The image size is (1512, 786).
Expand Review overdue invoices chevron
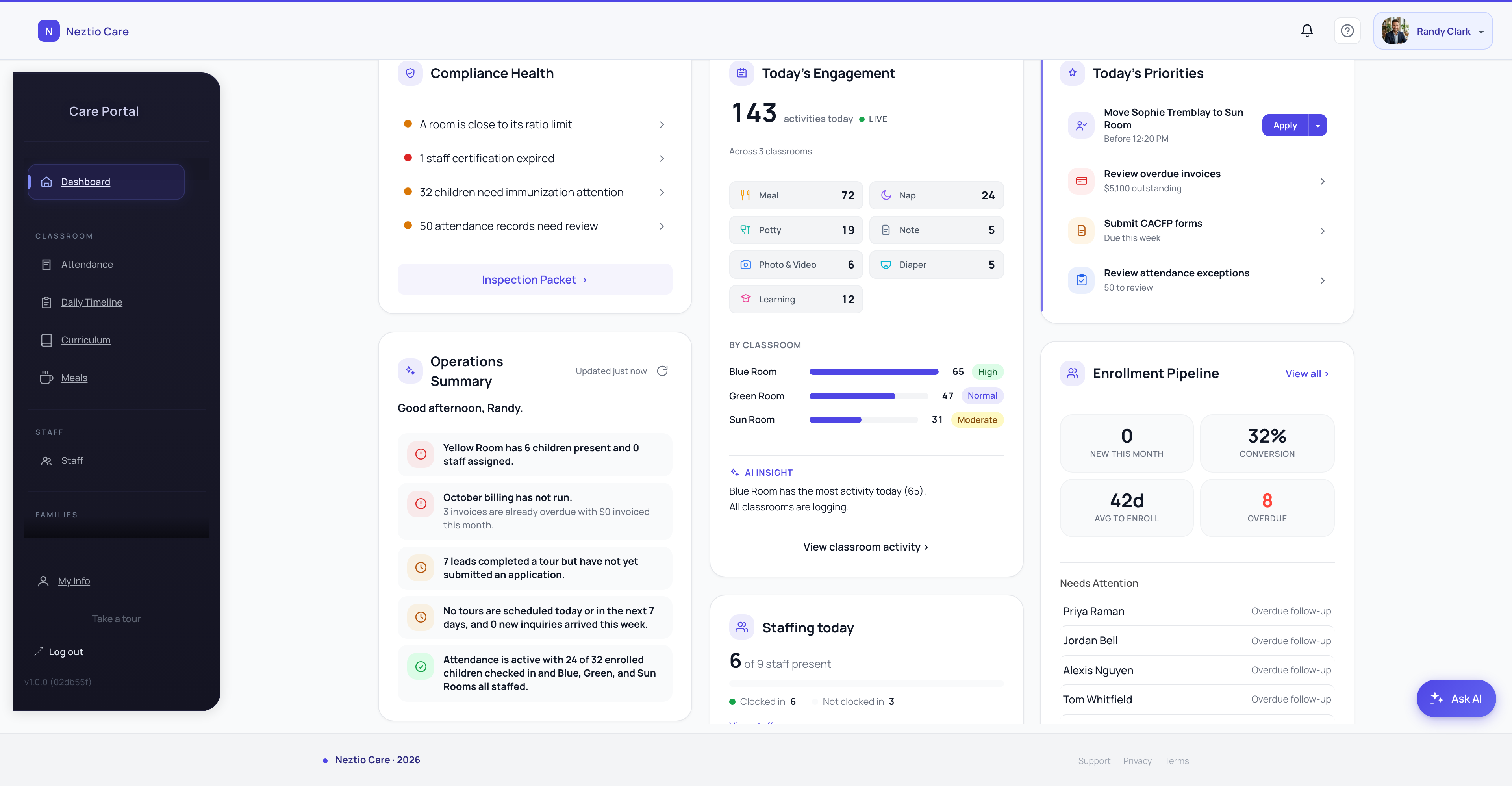pos(1323,182)
